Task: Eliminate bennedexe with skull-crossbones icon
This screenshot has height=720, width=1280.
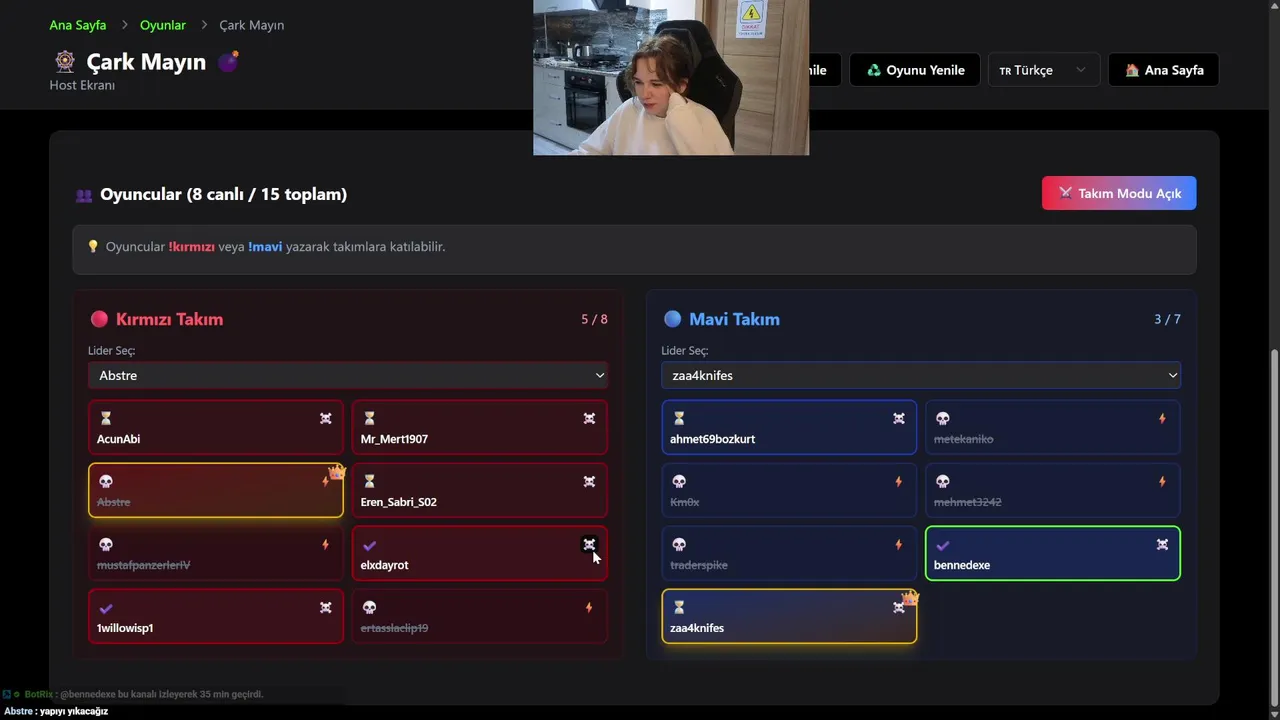Action: (x=1162, y=544)
